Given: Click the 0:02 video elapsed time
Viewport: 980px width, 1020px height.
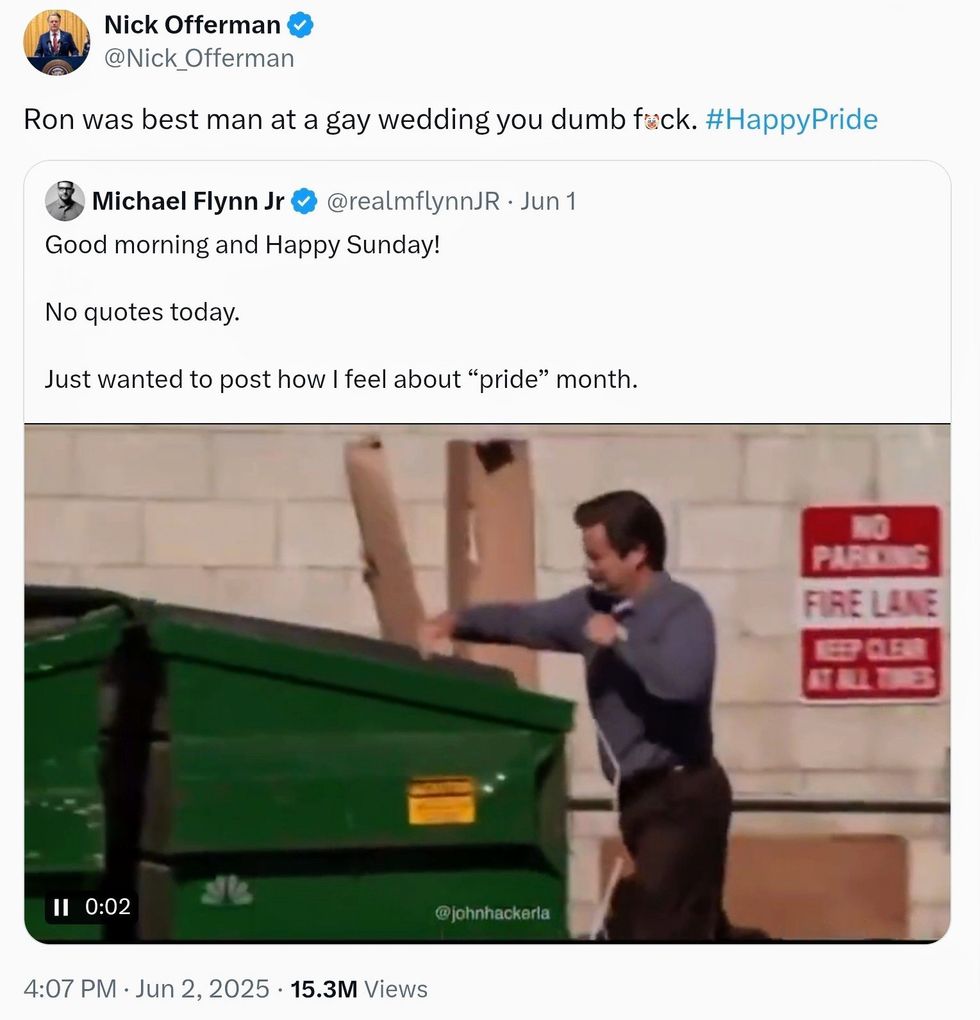Looking at the screenshot, I should pyautogui.click(x=108, y=907).
